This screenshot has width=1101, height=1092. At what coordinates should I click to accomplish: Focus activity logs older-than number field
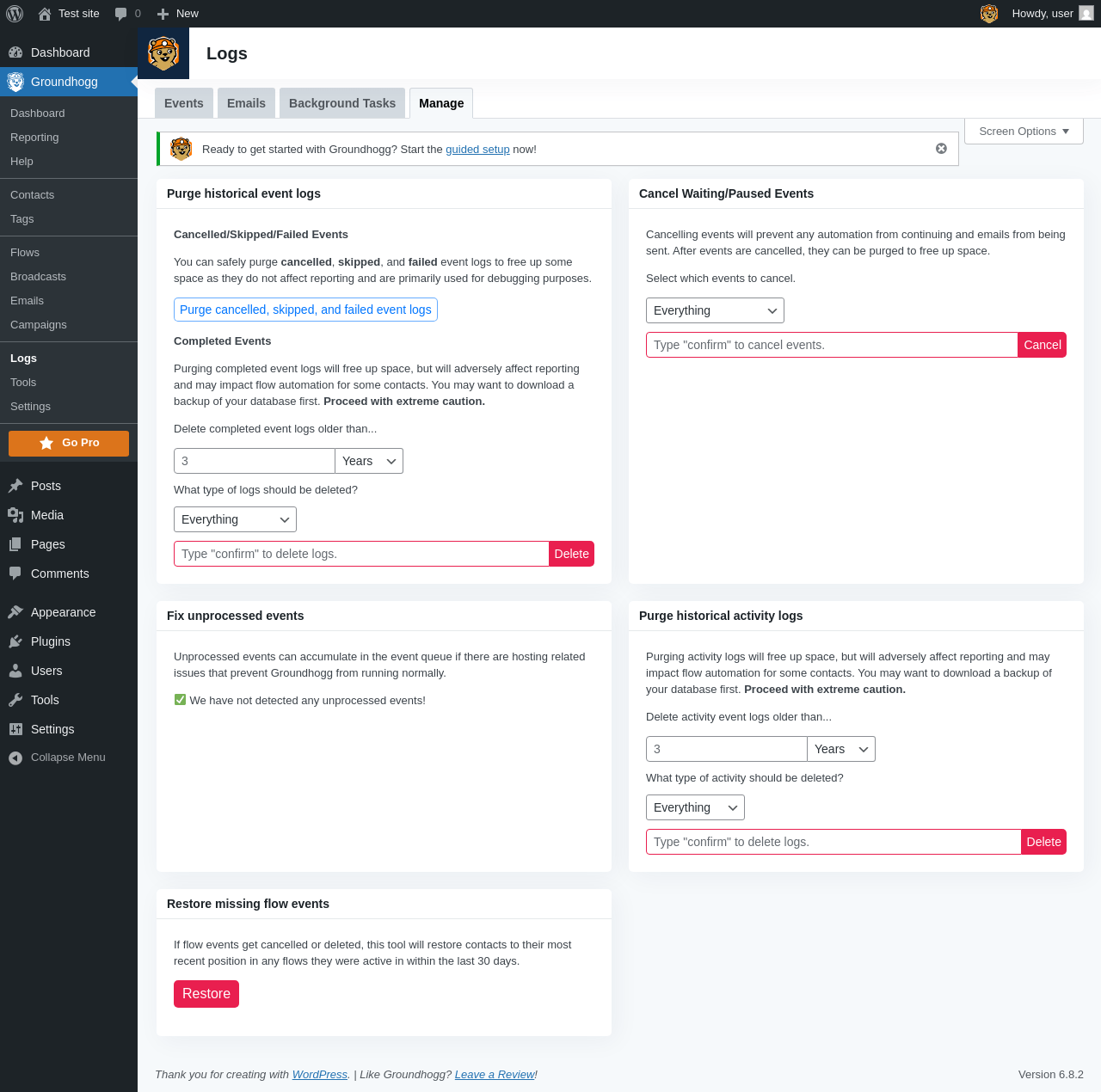click(x=727, y=749)
